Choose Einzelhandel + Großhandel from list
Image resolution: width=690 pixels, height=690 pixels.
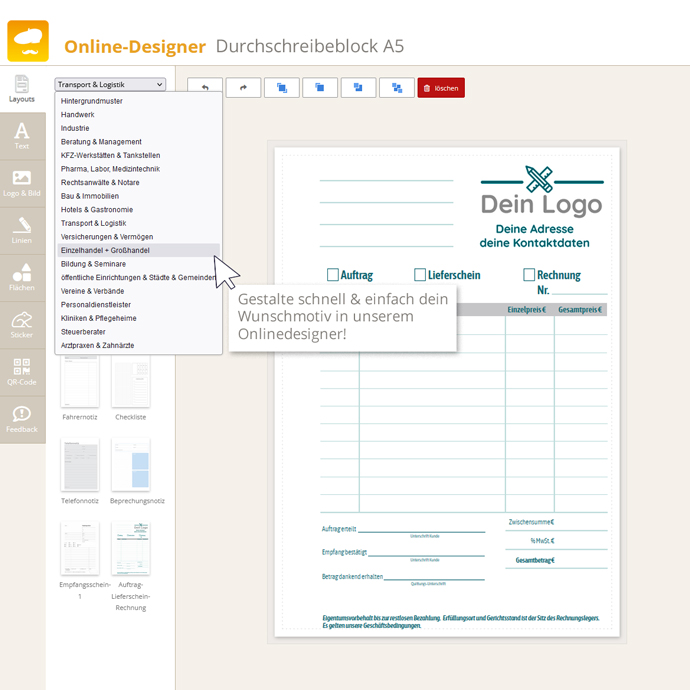click(x=105, y=250)
